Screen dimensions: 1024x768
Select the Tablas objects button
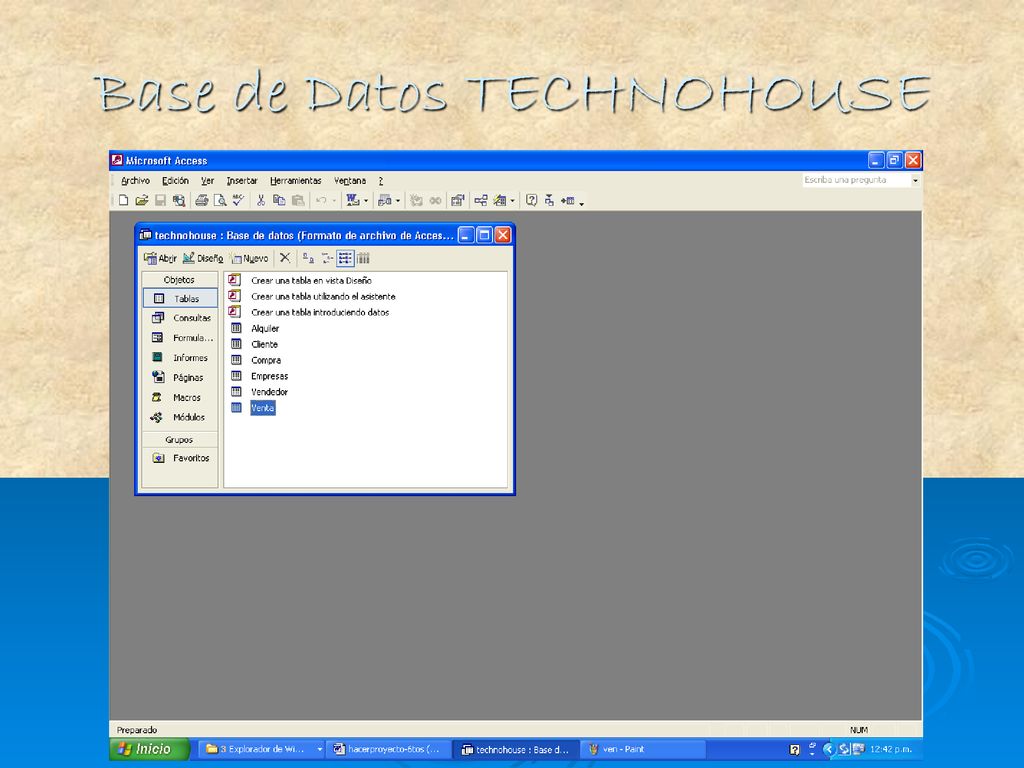pos(180,298)
